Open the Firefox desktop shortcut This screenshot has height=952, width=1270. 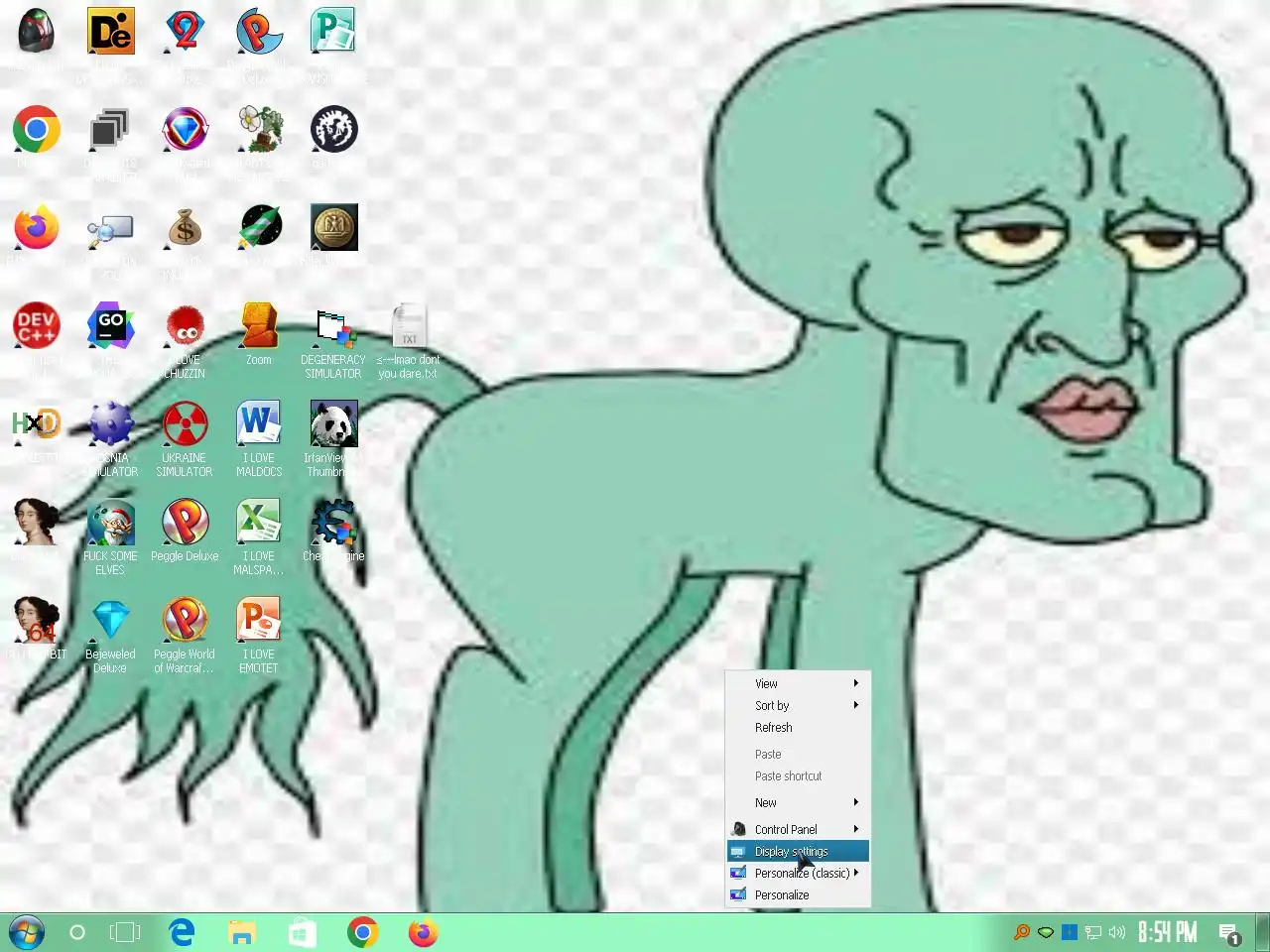point(37,228)
